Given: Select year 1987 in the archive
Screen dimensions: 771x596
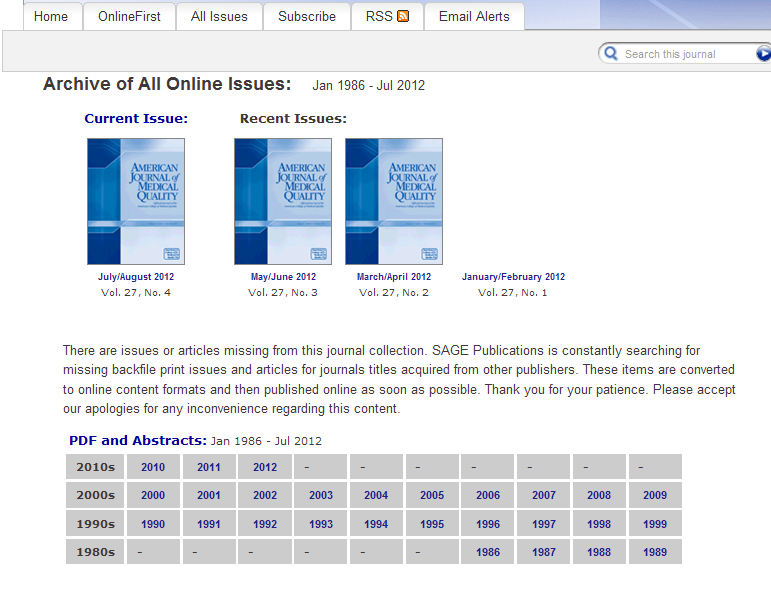Looking at the screenshot, I should 544,552.
